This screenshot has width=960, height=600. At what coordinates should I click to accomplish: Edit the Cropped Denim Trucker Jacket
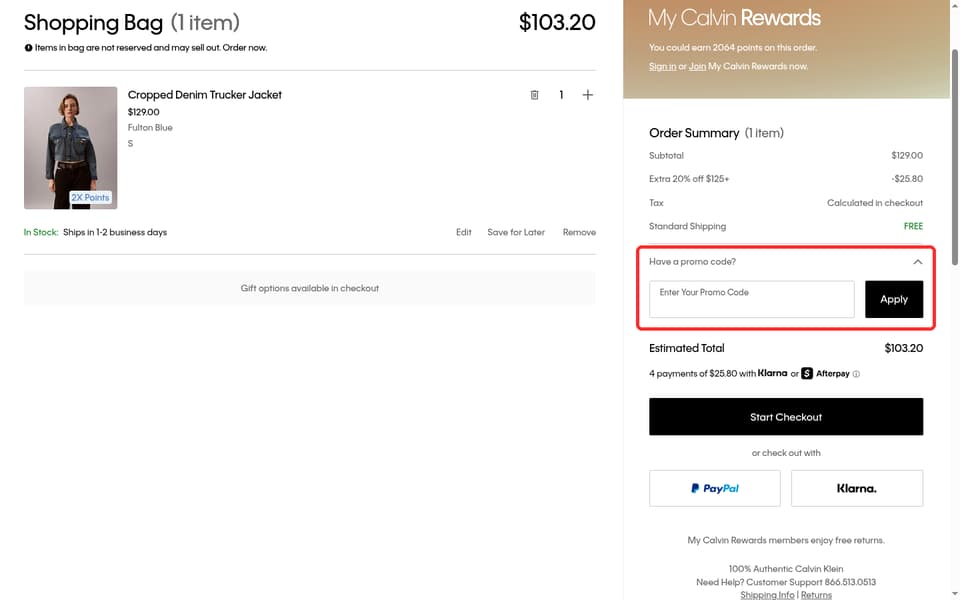click(463, 232)
